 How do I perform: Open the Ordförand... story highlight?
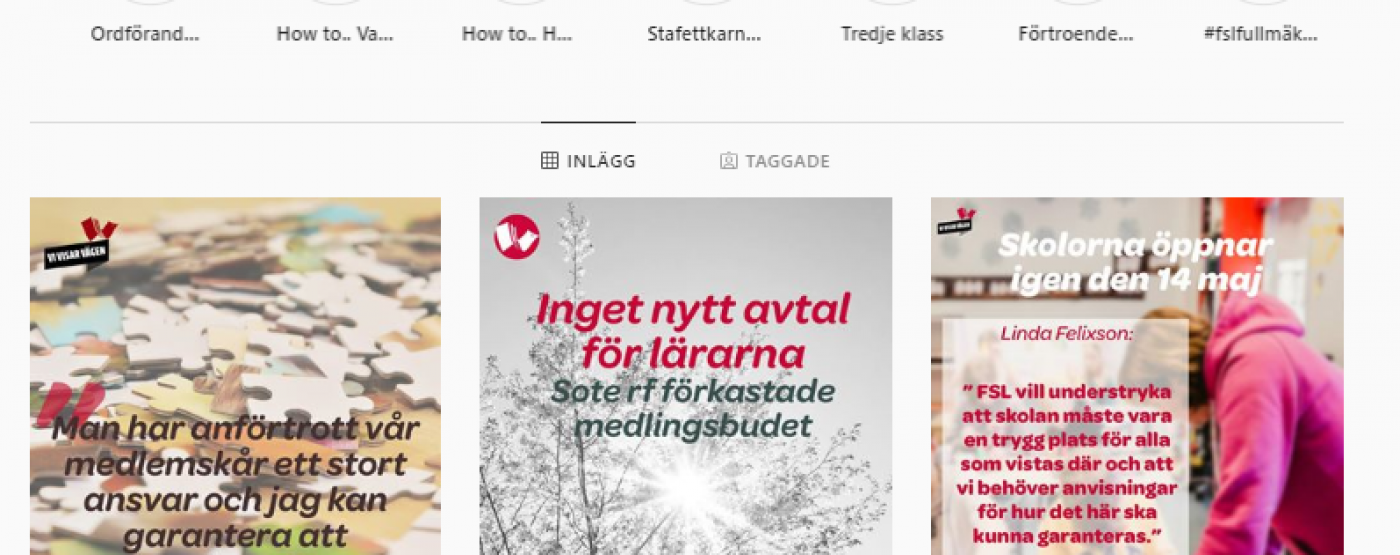tap(145, 34)
